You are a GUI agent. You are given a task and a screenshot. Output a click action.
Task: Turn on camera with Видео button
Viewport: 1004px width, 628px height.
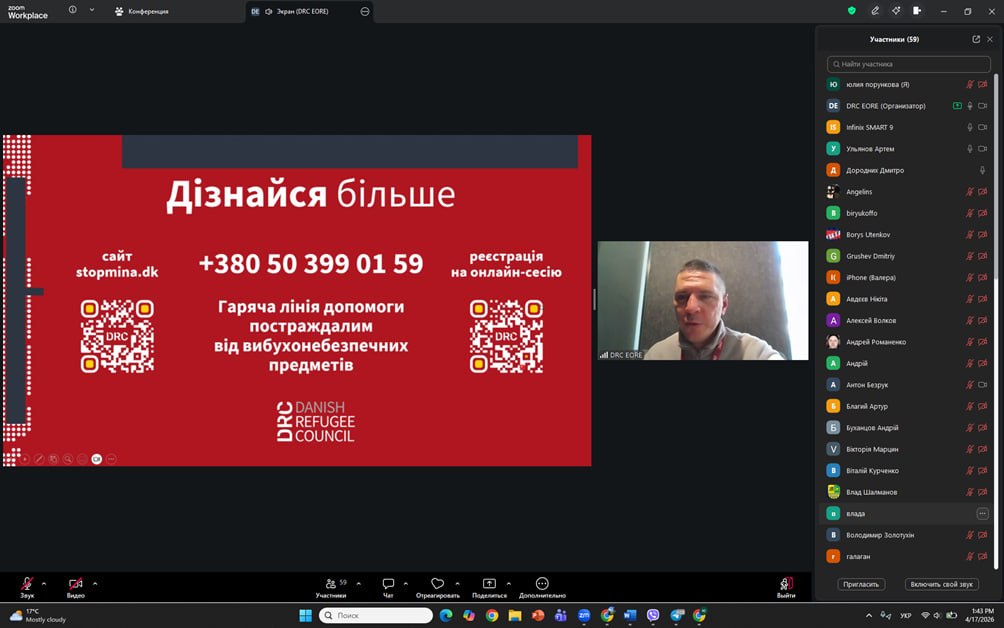coord(76,584)
